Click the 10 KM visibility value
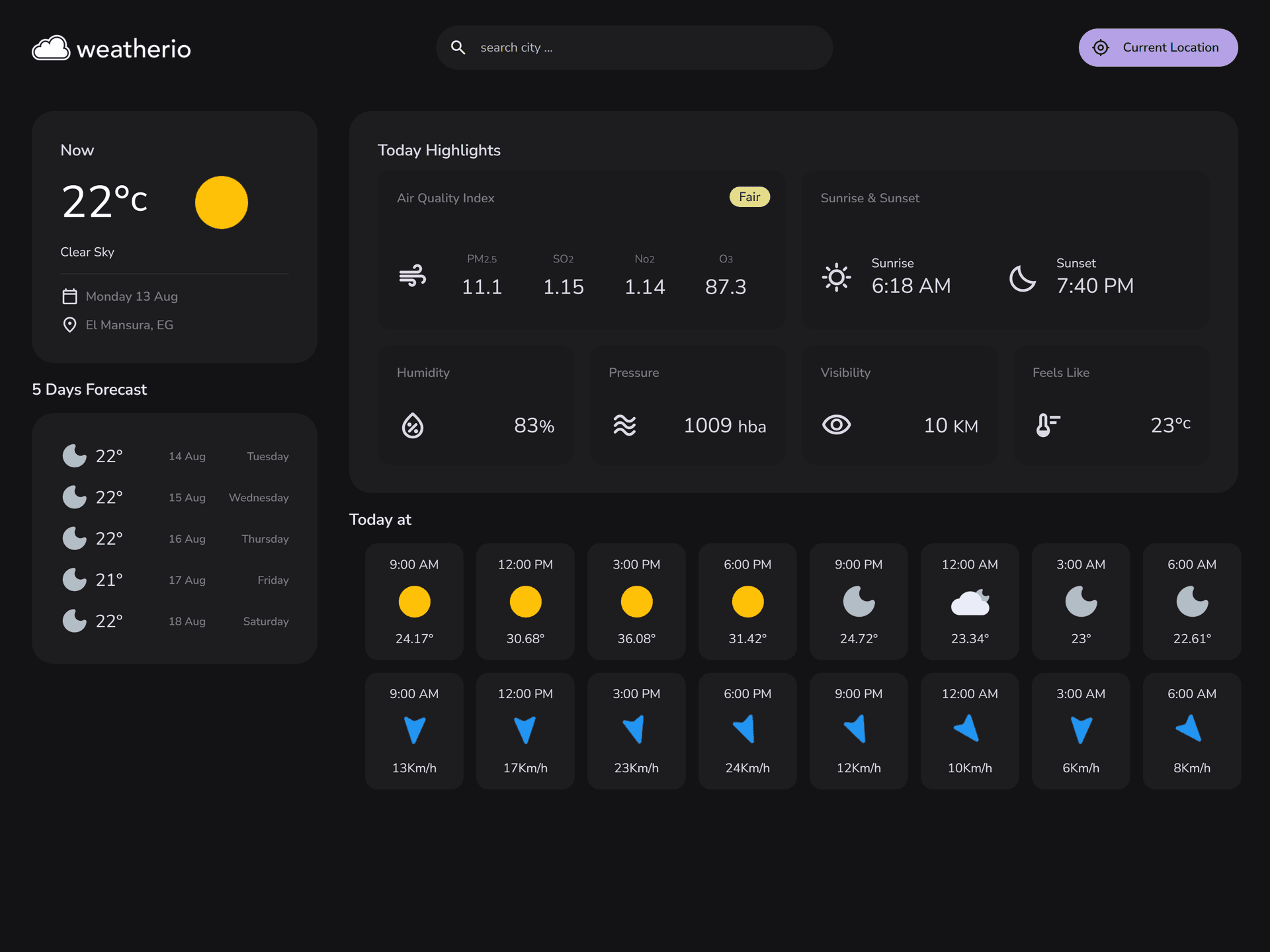Image resolution: width=1270 pixels, height=952 pixels. (951, 426)
